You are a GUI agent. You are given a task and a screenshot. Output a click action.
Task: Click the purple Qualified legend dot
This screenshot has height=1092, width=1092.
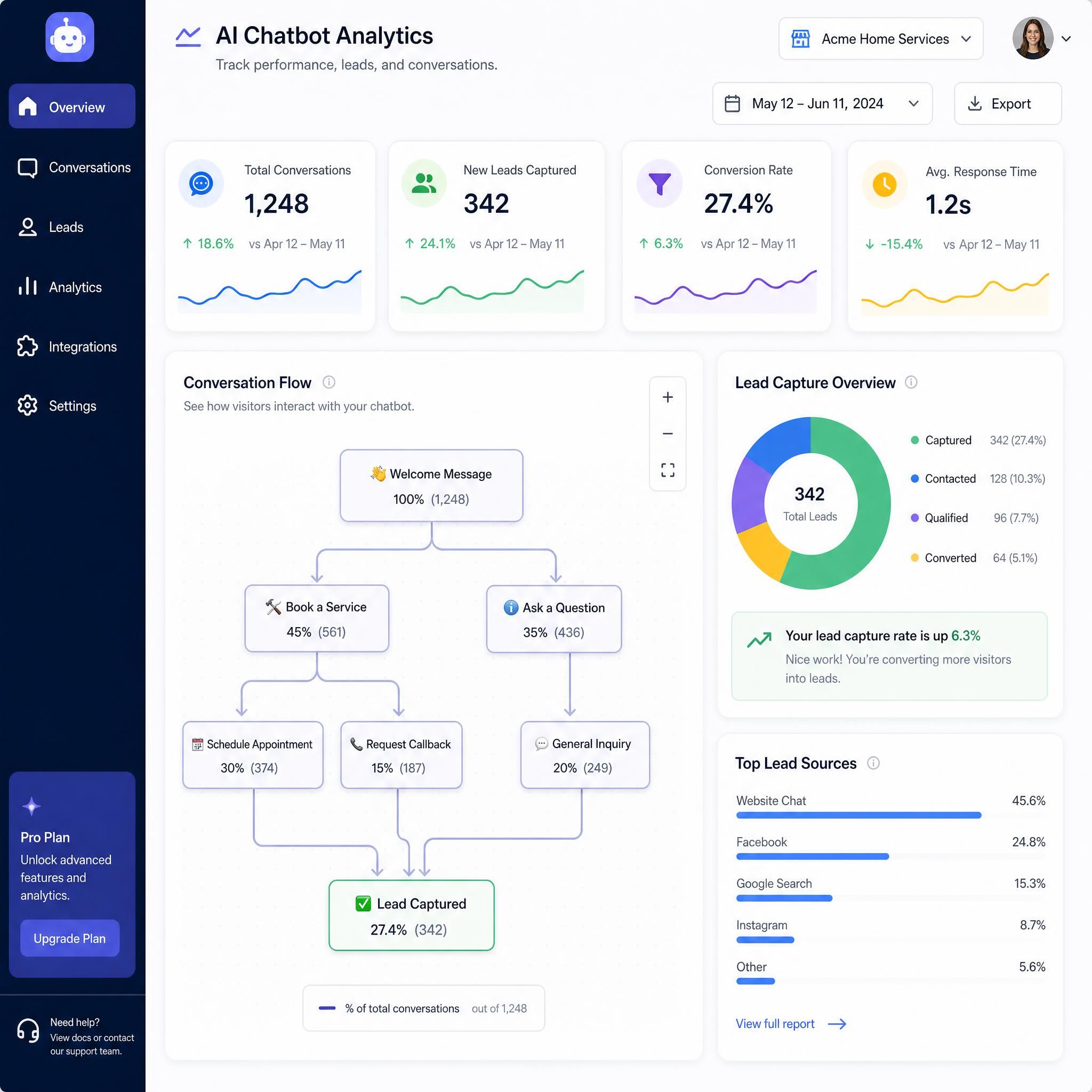pos(914,518)
